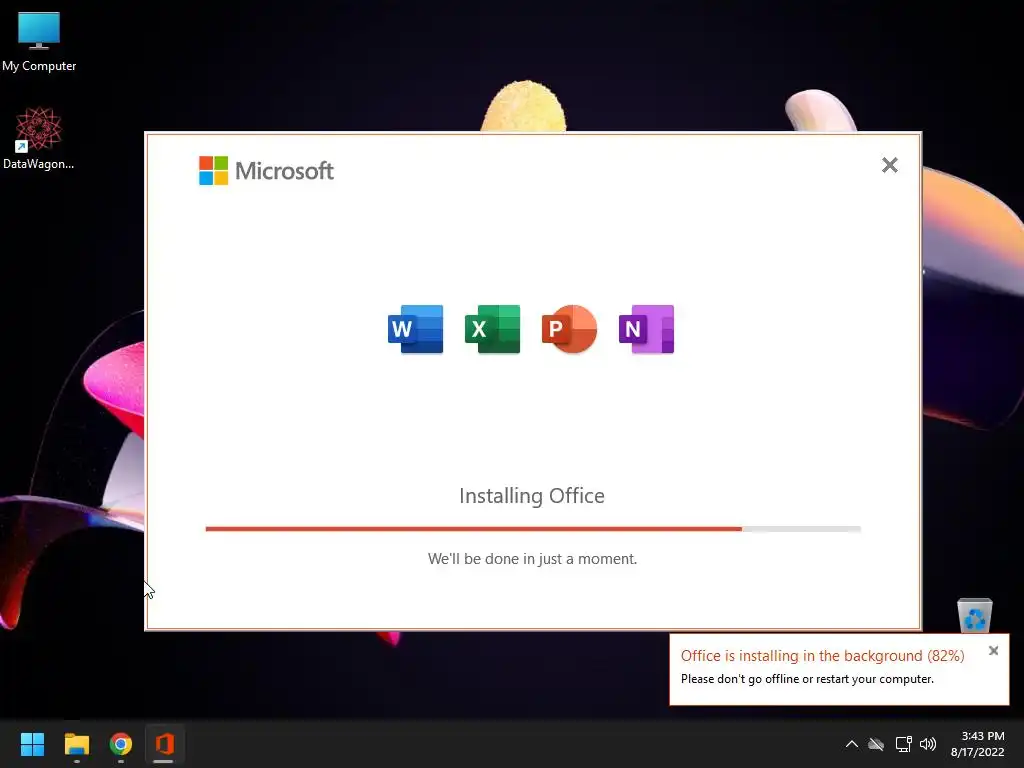Open the clock showing 3:43 PM

(x=977, y=744)
